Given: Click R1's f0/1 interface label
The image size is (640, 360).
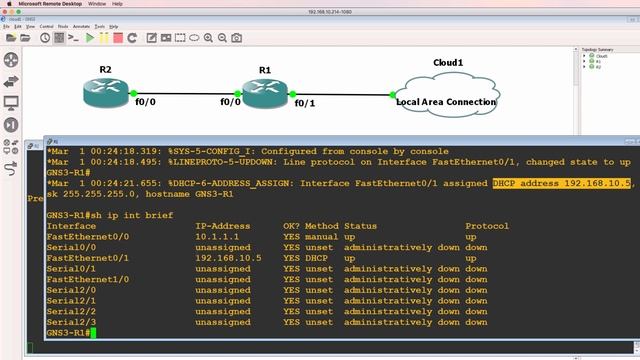Looking at the screenshot, I should pos(304,103).
